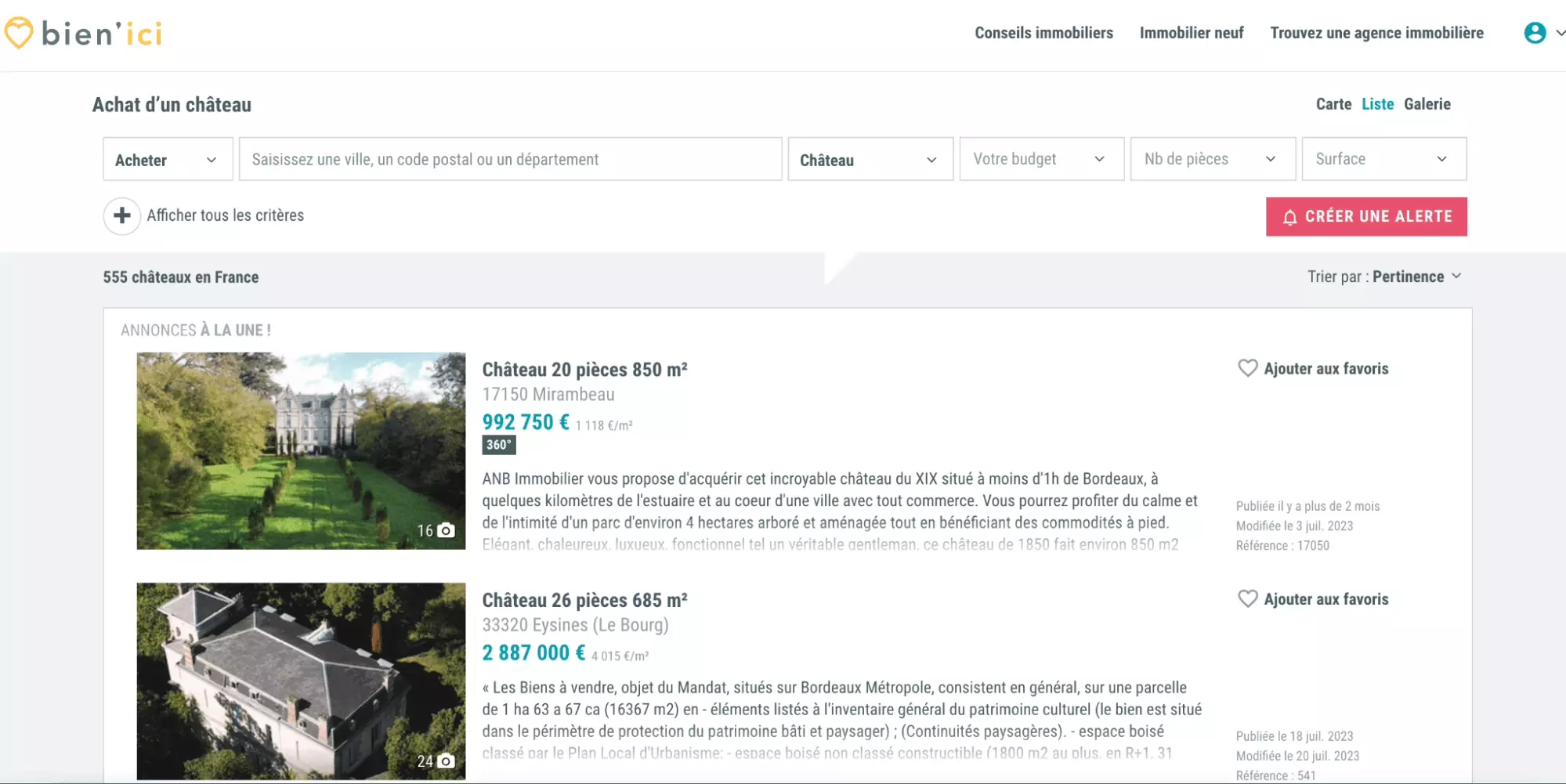
Task: Expand the Acheter dropdown
Action: pyautogui.click(x=167, y=160)
